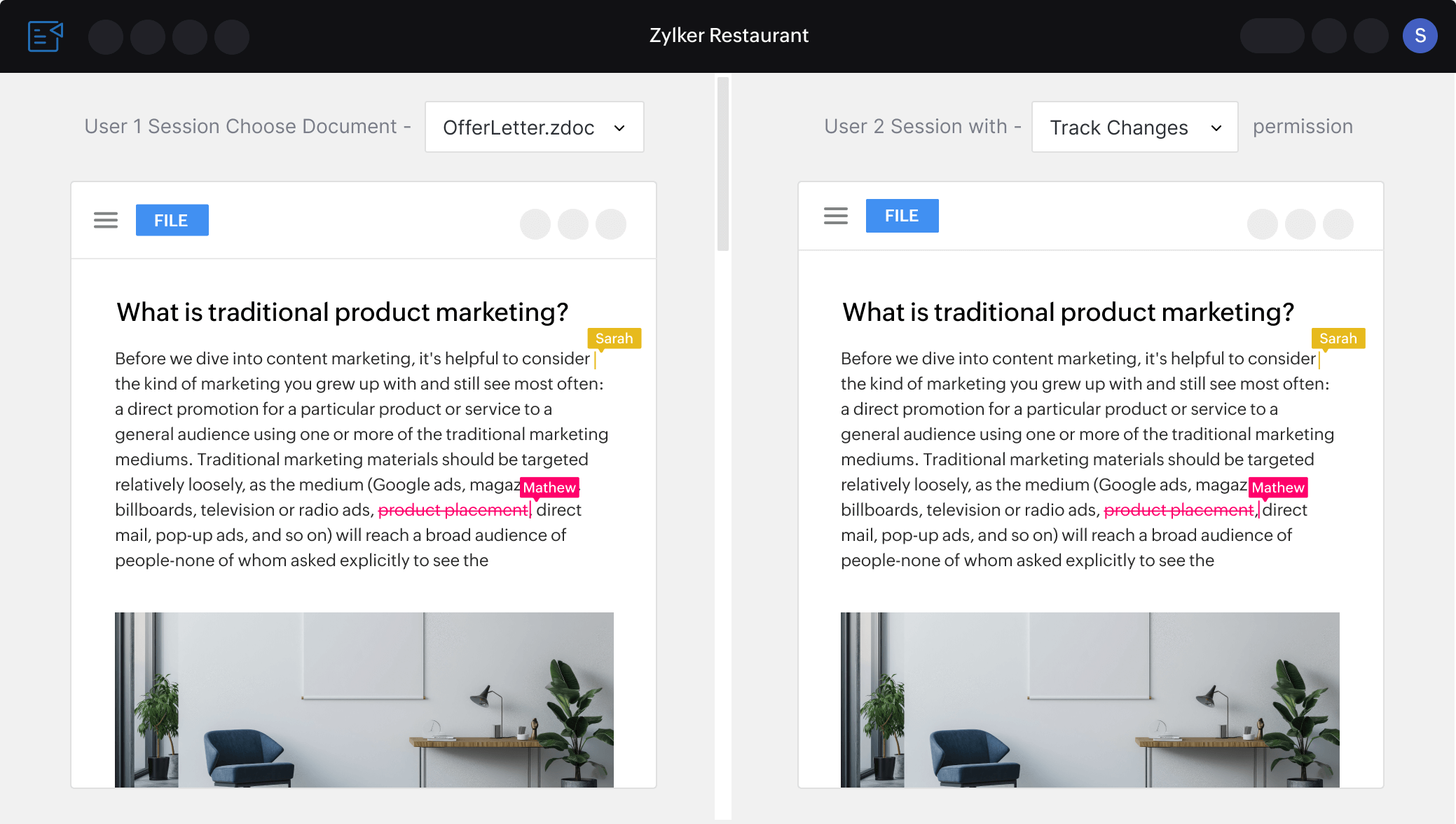Image resolution: width=1456 pixels, height=824 pixels.
Task: Click the office image in right document
Action: [x=1090, y=699]
